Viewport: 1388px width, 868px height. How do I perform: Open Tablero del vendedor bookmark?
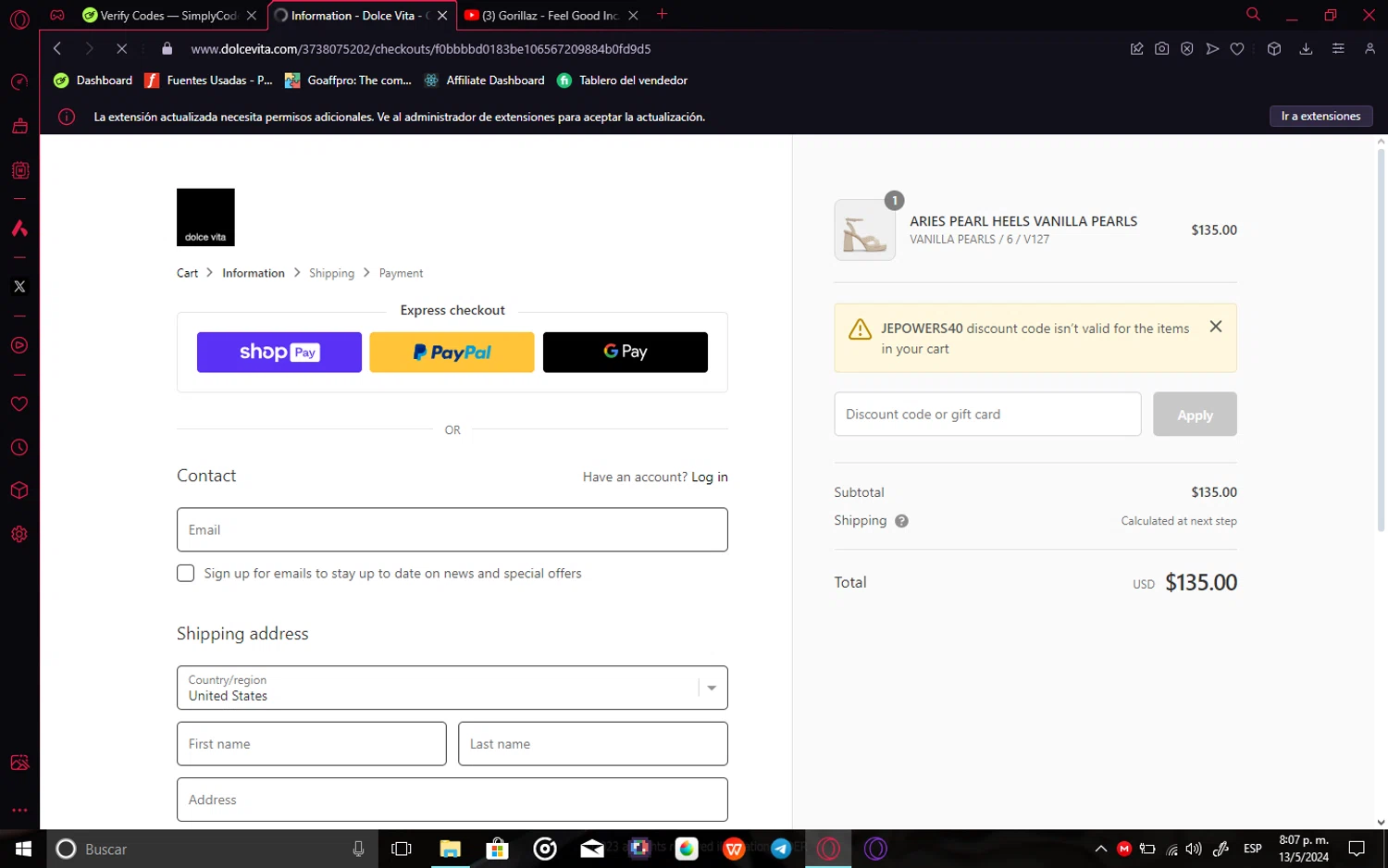pos(623,81)
